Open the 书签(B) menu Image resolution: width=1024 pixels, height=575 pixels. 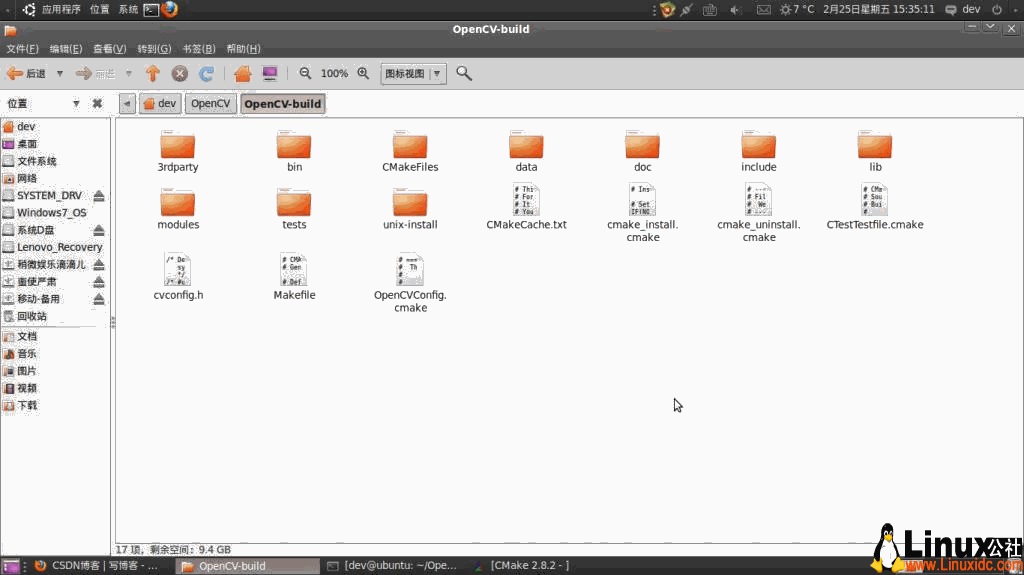[x=199, y=49]
